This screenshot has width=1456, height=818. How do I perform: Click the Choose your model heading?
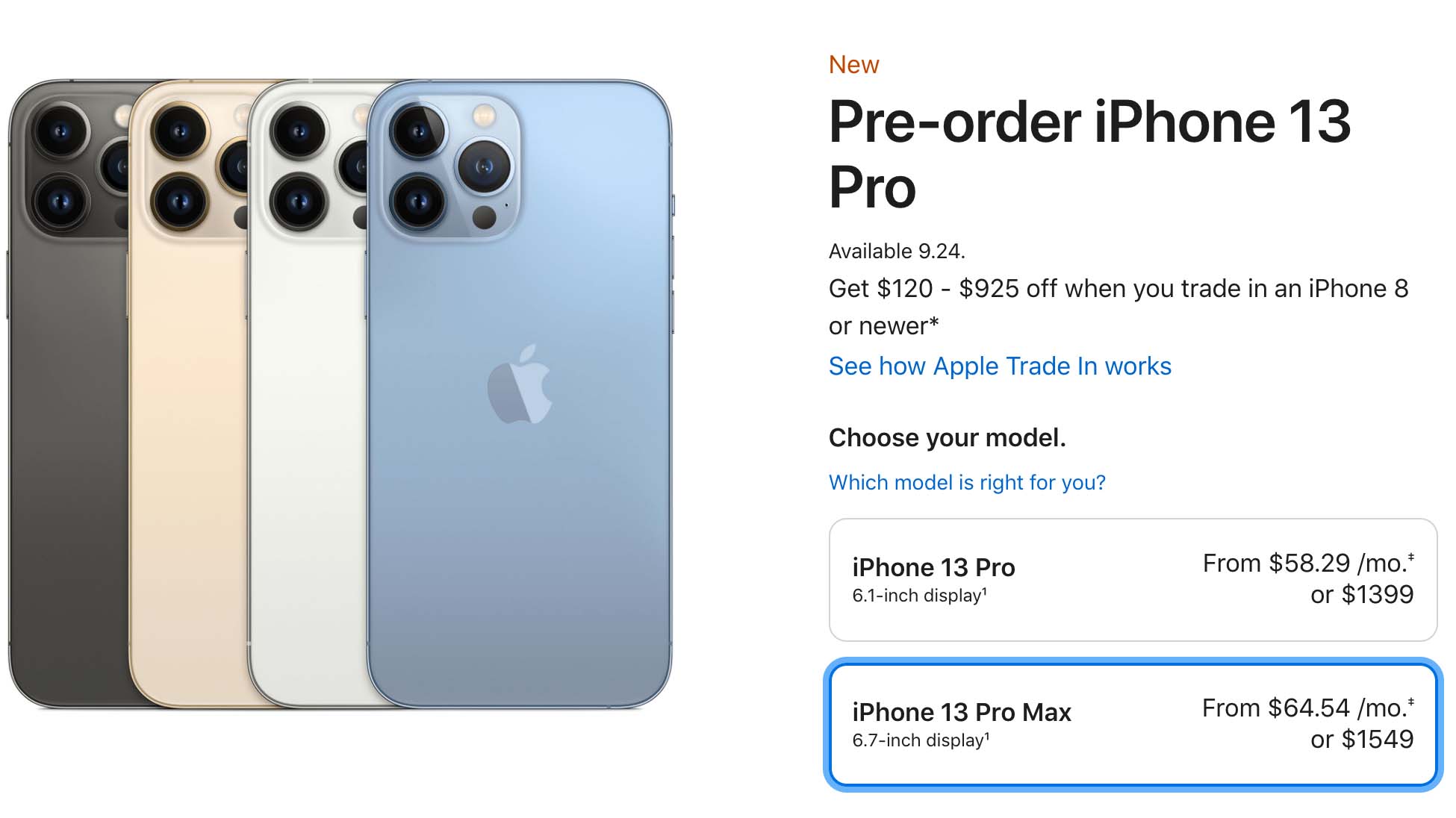point(948,438)
